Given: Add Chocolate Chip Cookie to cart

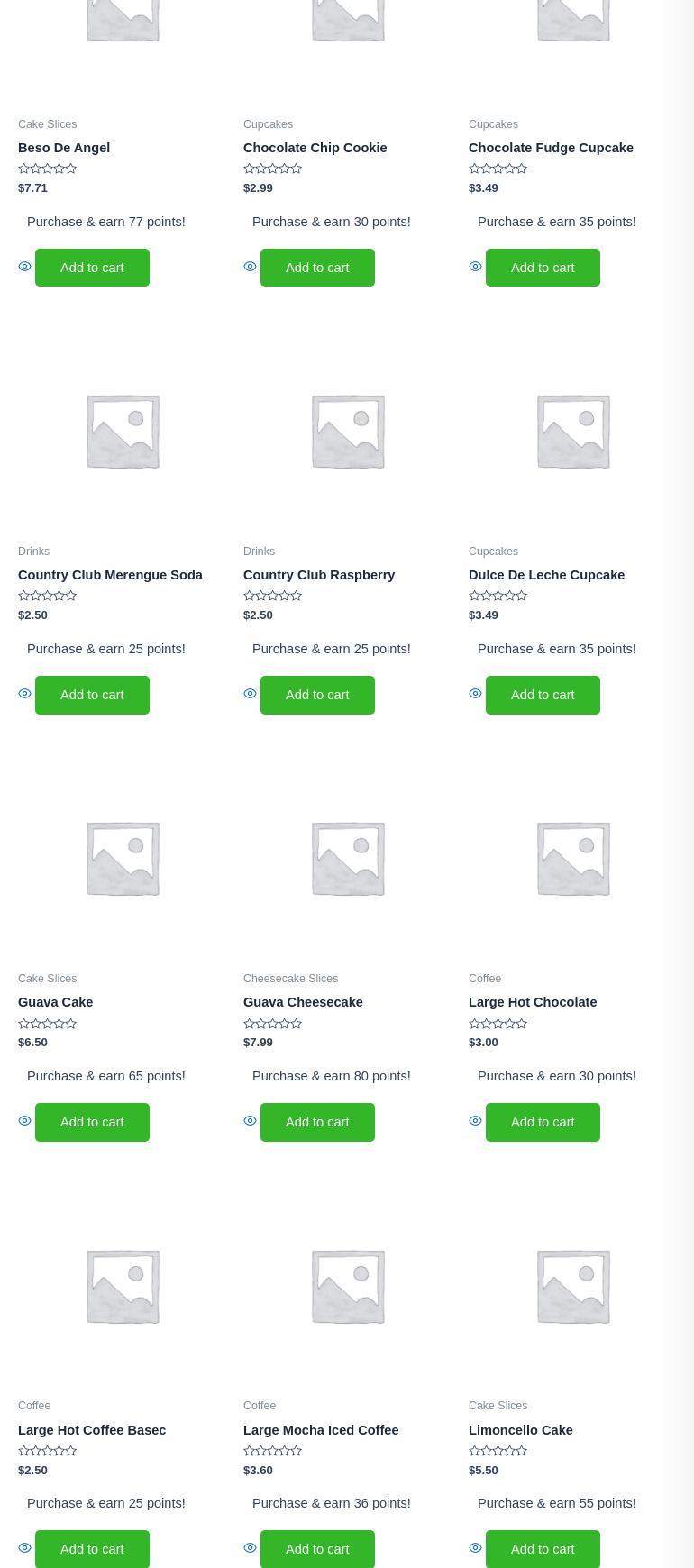Looking at the screenshot, I should pos(317,268).
